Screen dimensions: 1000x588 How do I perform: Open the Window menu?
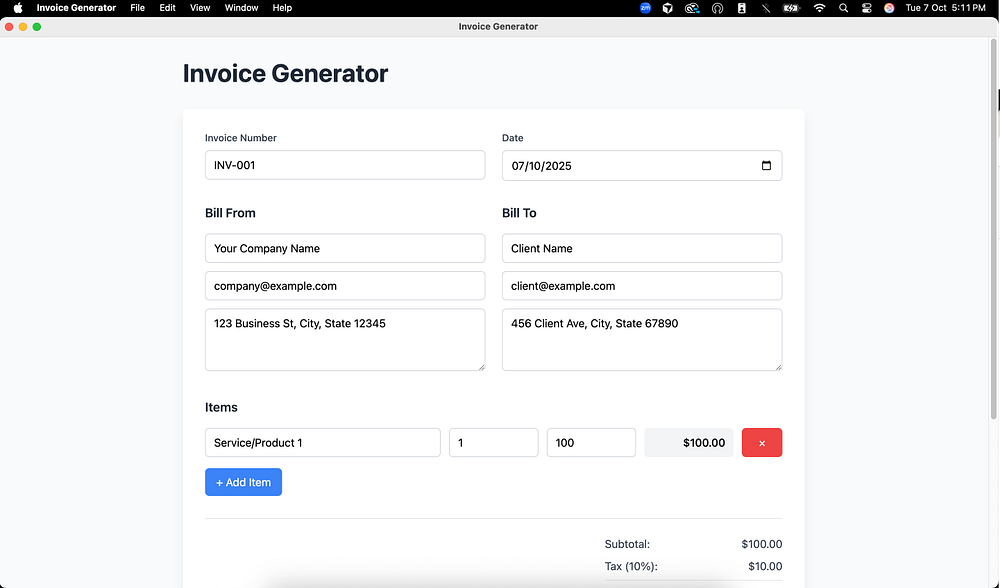(241, 8)
